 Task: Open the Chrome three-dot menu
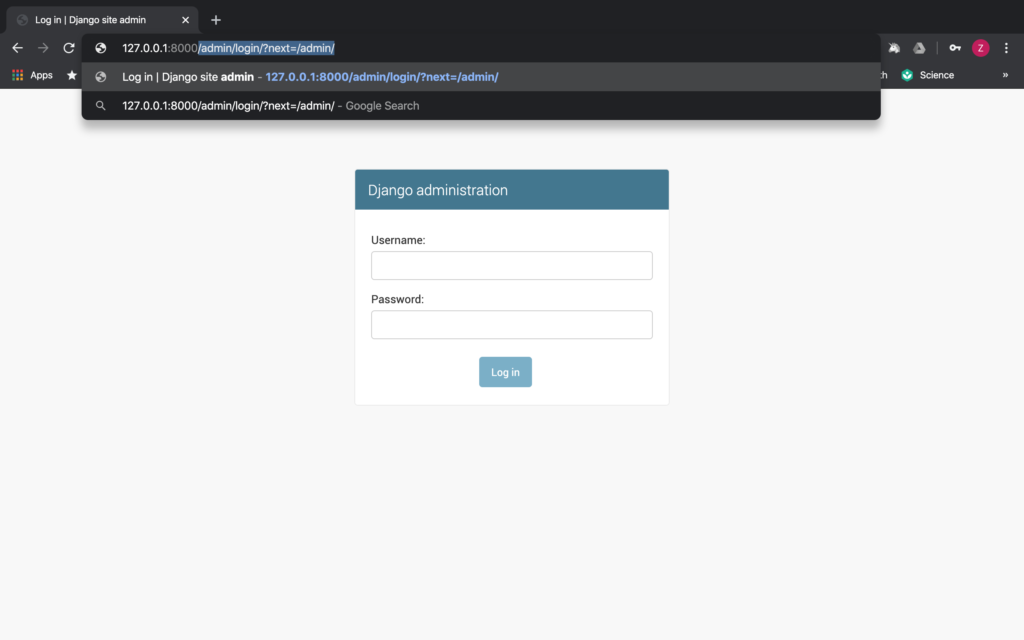1006,48
